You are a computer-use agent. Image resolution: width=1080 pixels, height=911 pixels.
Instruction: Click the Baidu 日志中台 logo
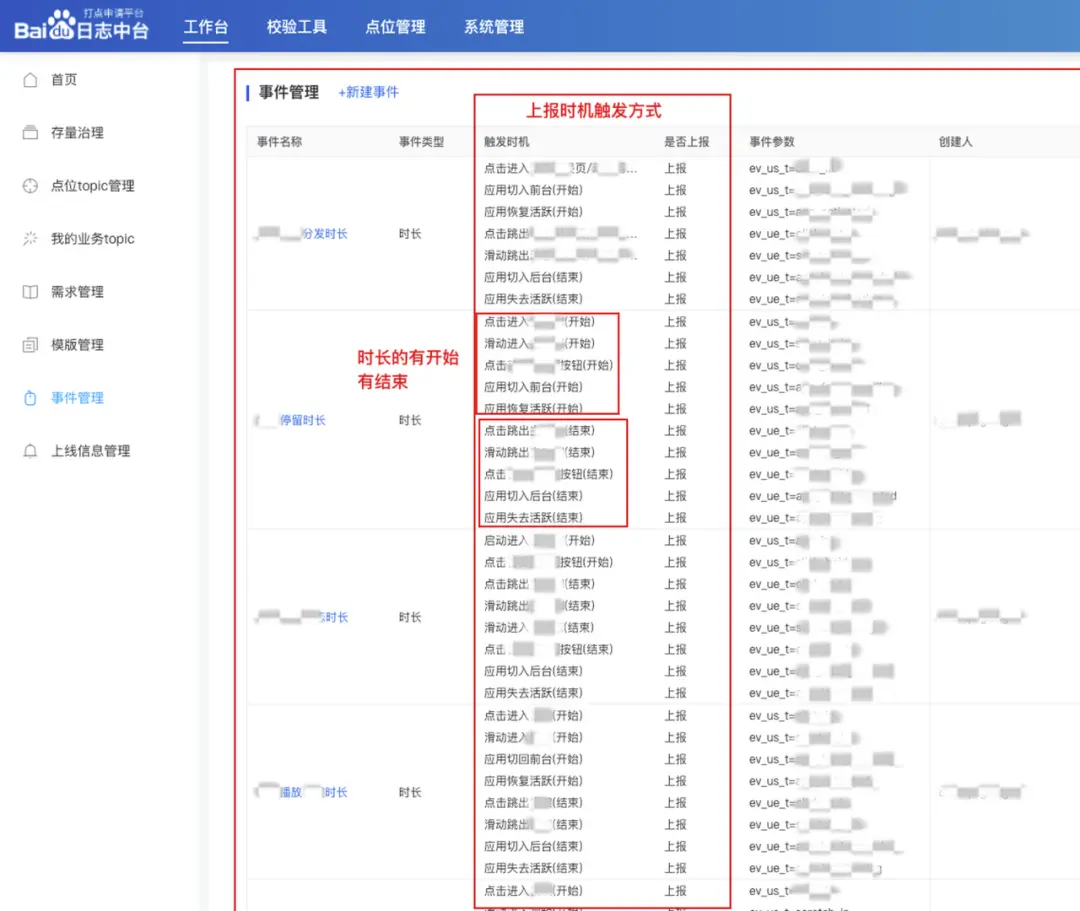click(x=81, y=25)
